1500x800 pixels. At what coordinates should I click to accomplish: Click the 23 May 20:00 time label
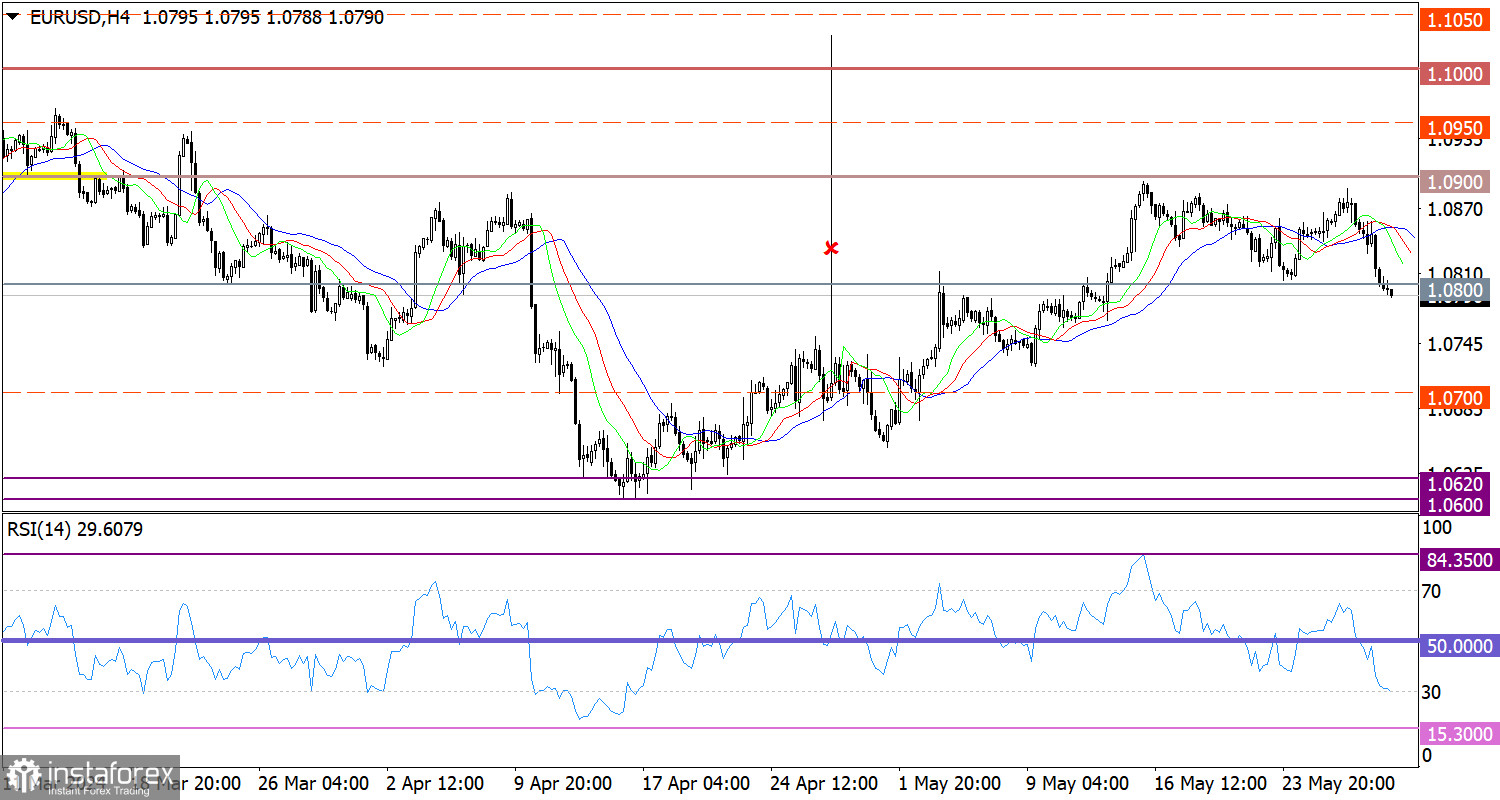coord(1339,782)
